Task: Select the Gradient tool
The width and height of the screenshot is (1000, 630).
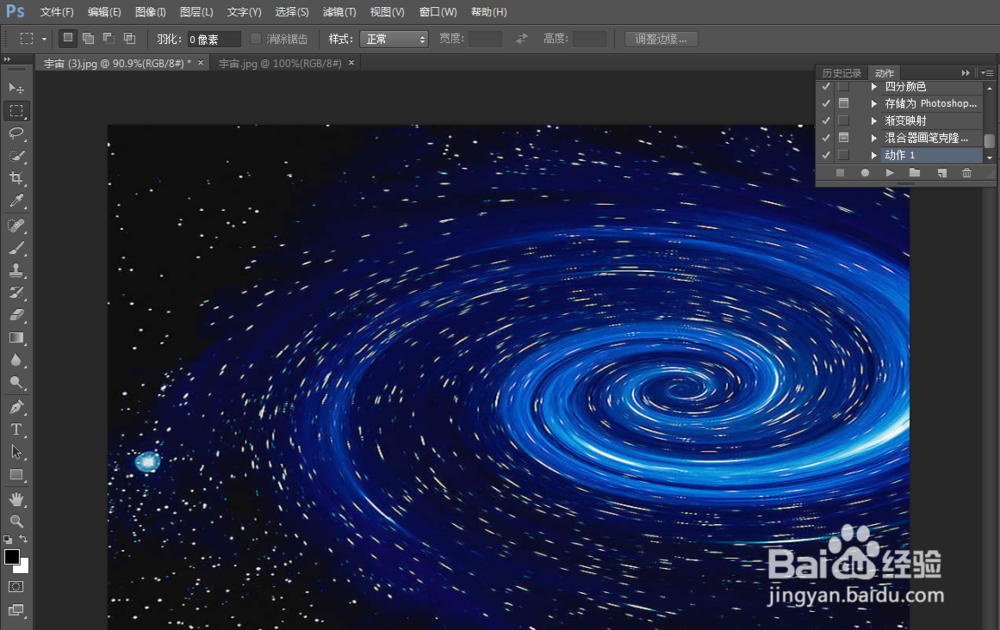Action: pyautogui.click(x=16, y=338)
